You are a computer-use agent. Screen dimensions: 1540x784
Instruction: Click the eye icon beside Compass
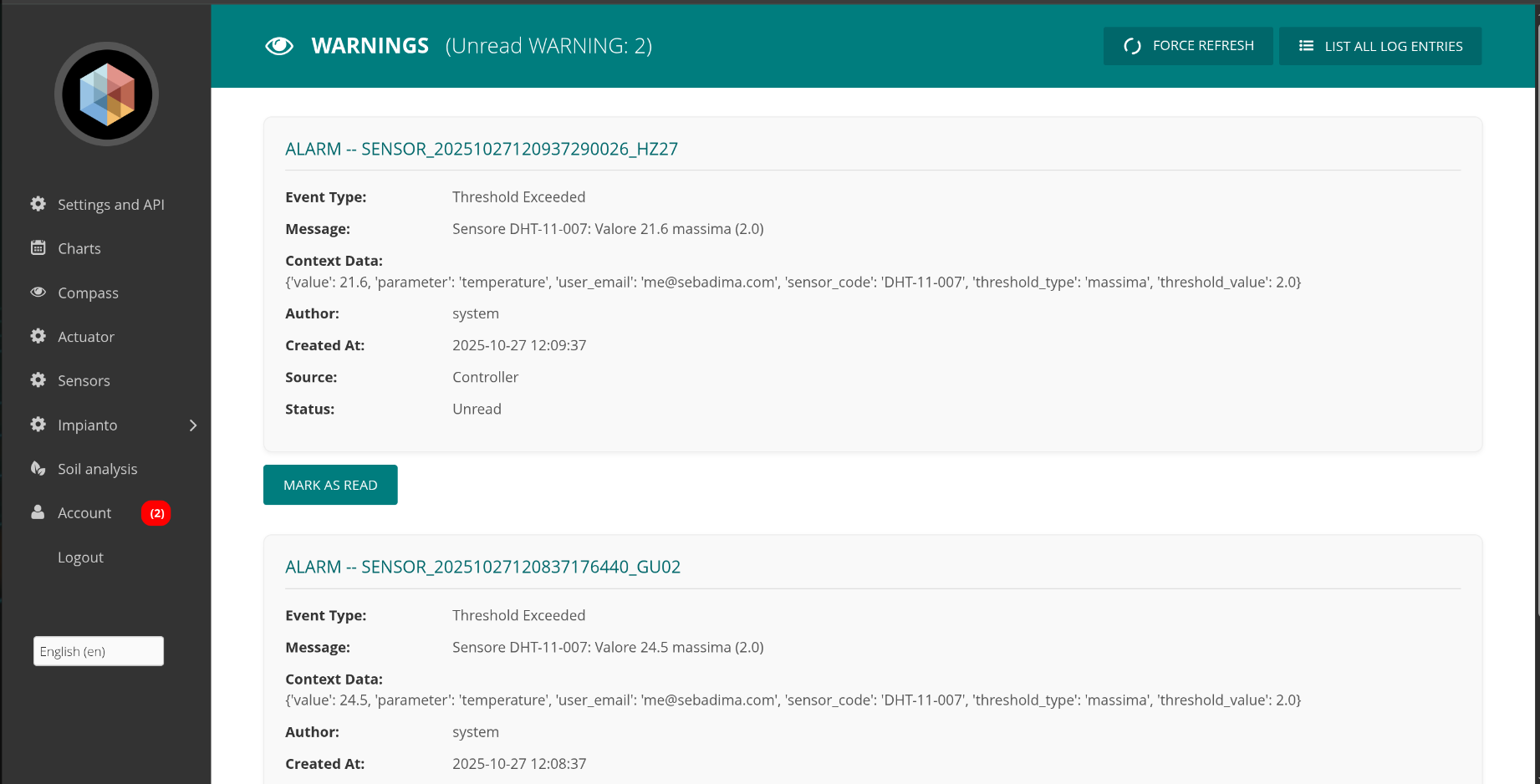coord(38,293)
